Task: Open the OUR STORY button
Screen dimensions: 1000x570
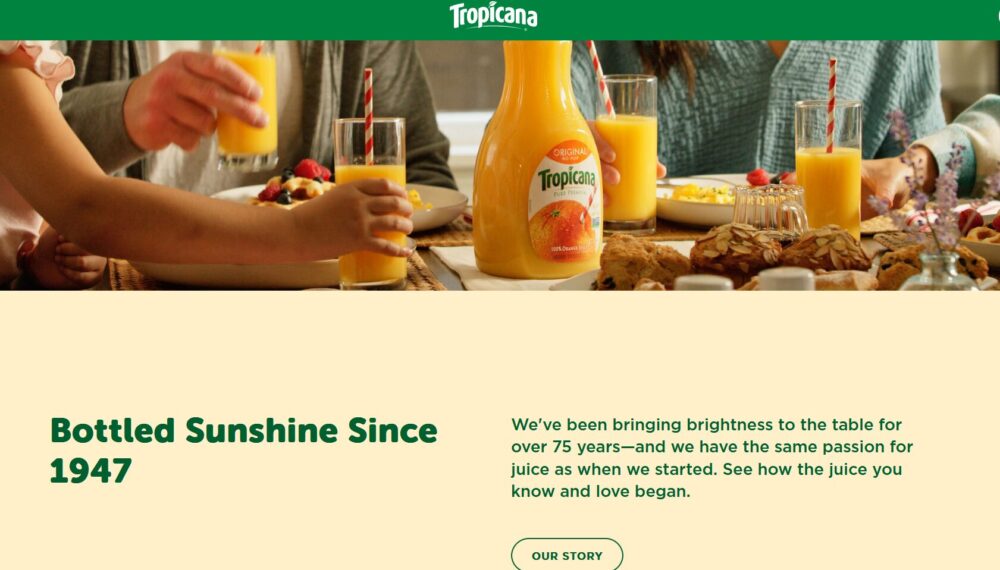Action: (566, 555)
